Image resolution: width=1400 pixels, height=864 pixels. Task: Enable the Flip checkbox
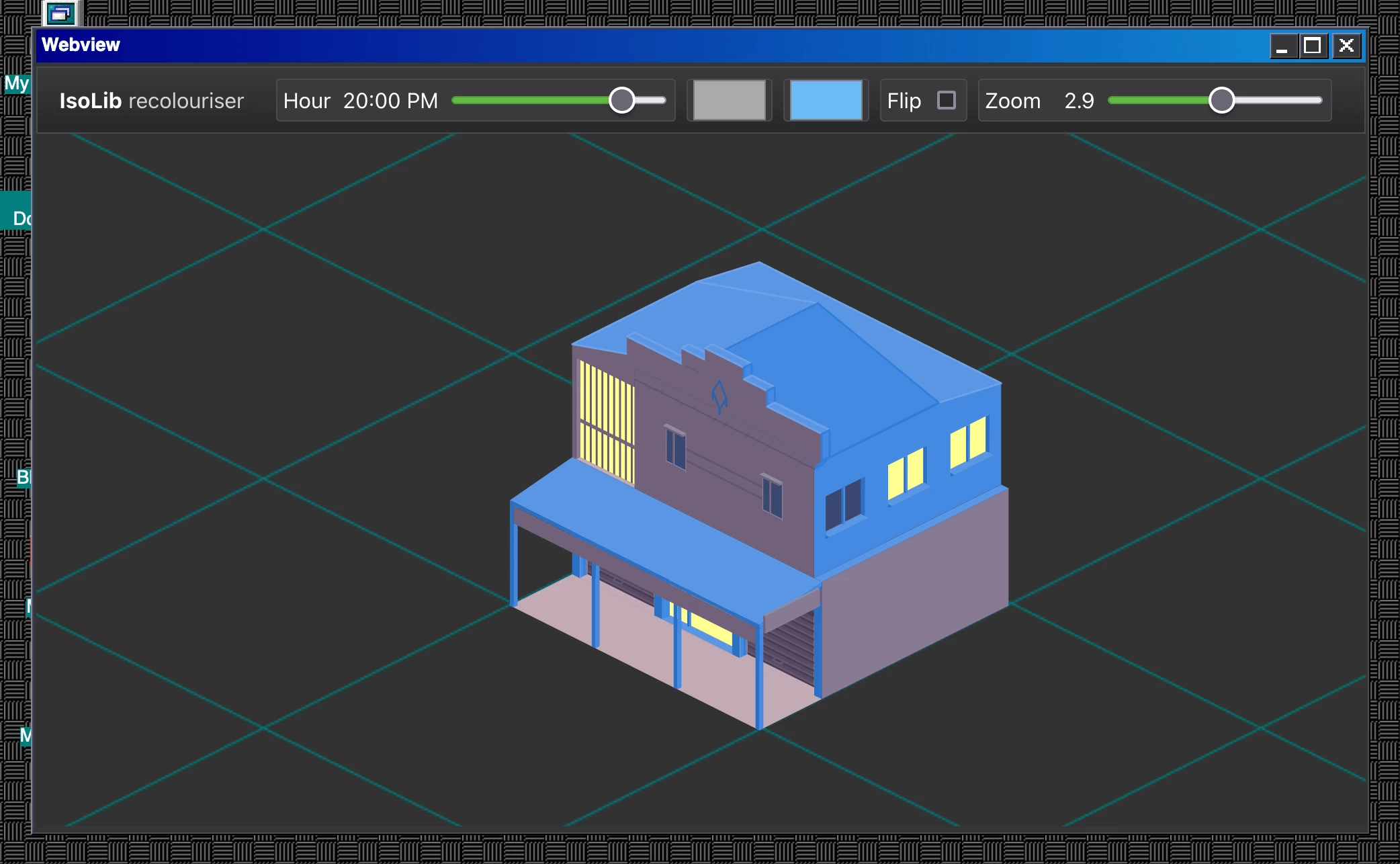coord(946,100)
